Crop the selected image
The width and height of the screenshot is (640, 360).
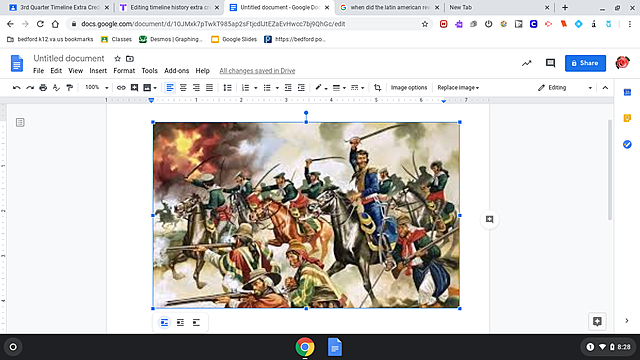(378, 87)
